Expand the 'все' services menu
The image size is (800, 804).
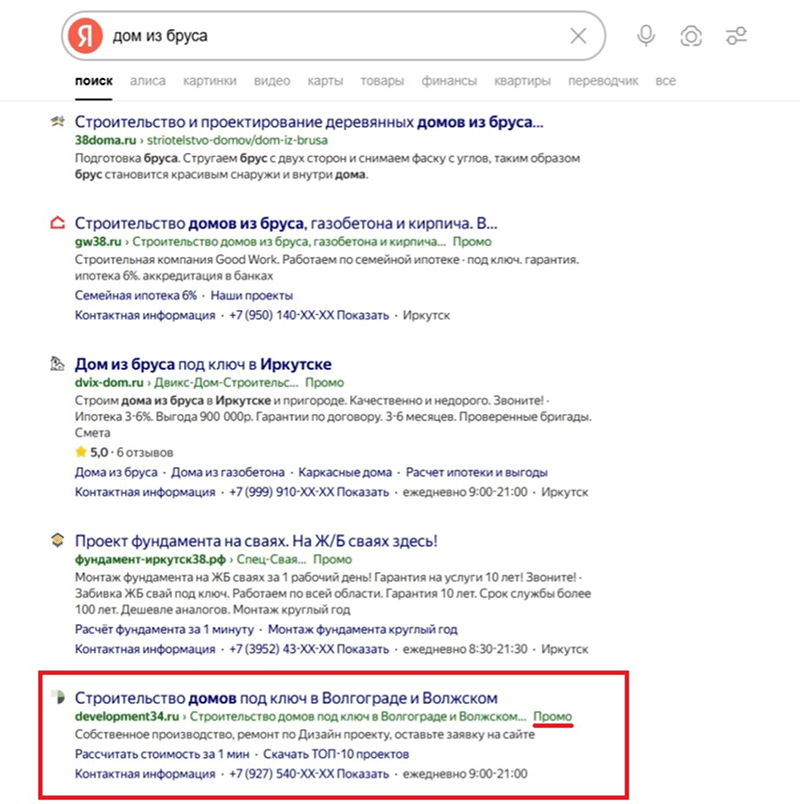click(666, 81)
